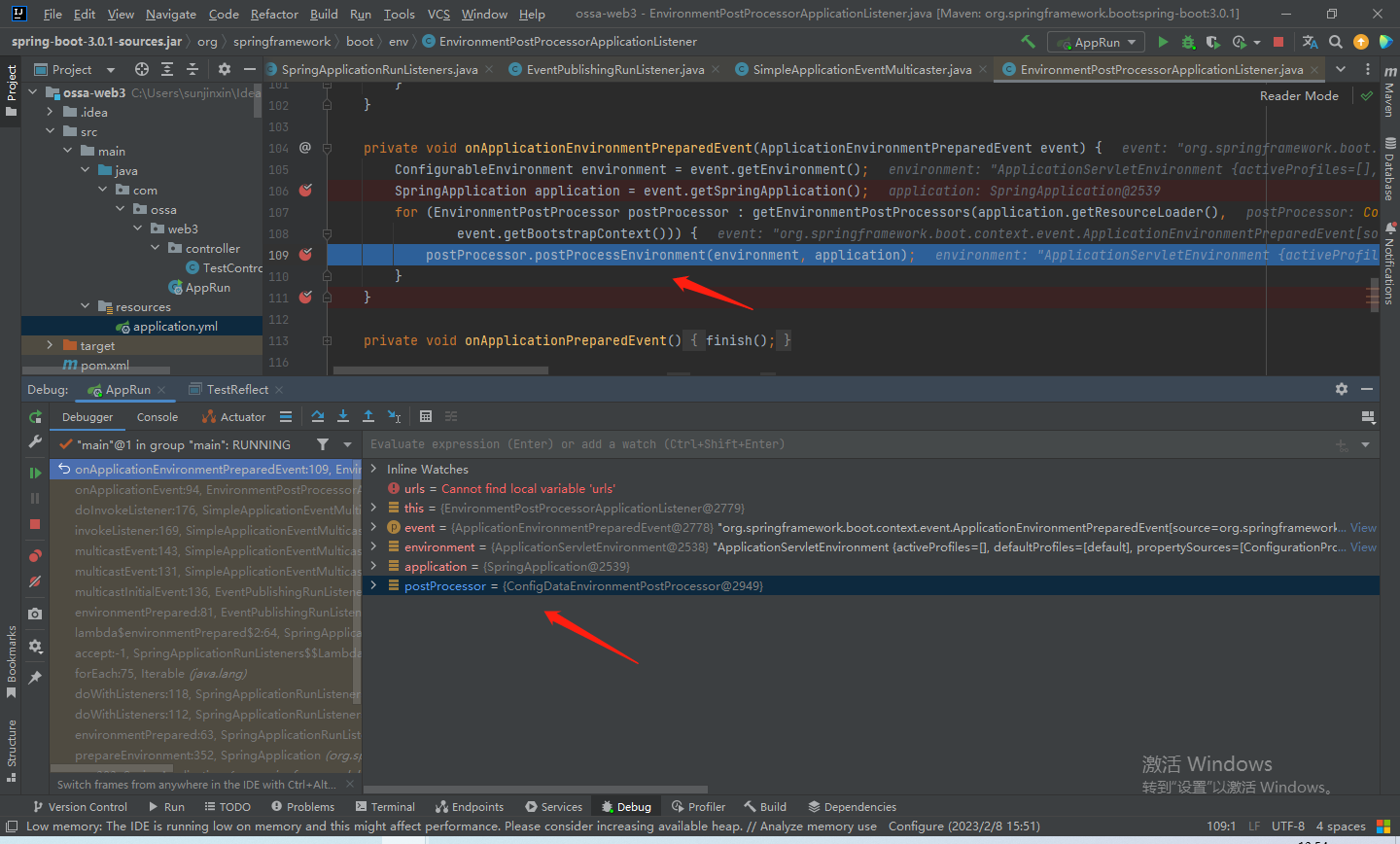Viewport: 1400px width, 844px height.
Task: Open the Problems tool window
Action: [303, 807]
